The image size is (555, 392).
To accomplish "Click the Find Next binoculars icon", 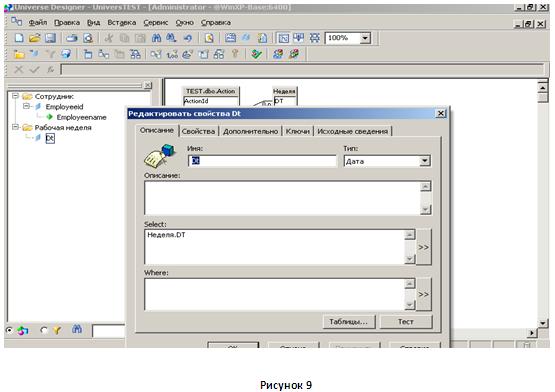I will coord(171,38).
